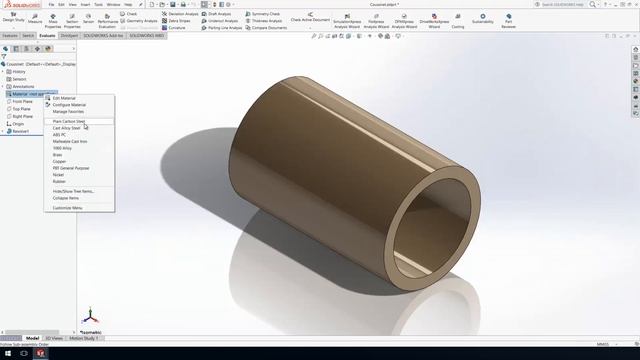Run Performance Evaluation
640x360 pixels.
click(x=107, y=21)
